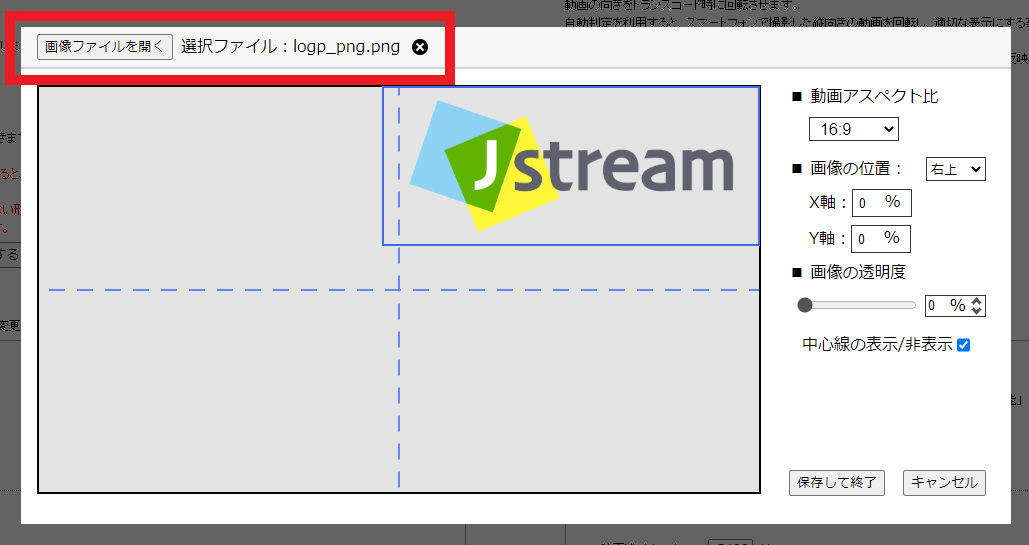Click the 選択ファイル：logp_png.png text
This screenshot has width=1029, height=545.
pos(290,47)
